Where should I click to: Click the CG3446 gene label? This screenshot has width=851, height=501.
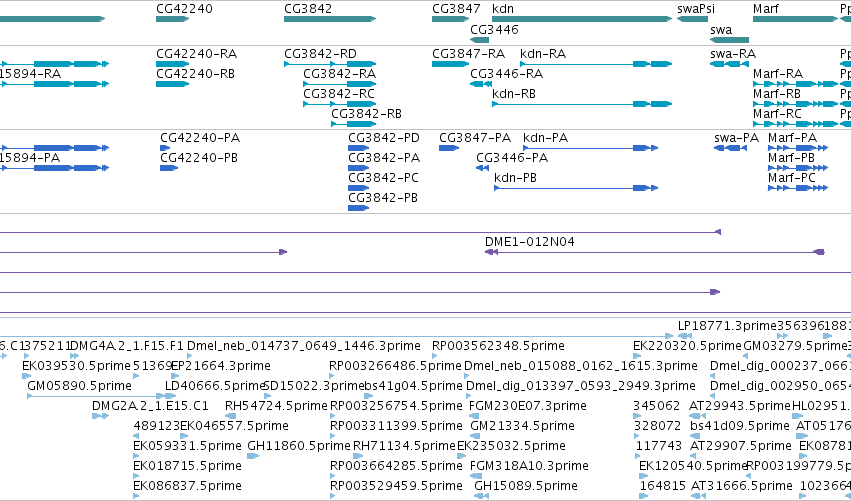click(494, 30)
